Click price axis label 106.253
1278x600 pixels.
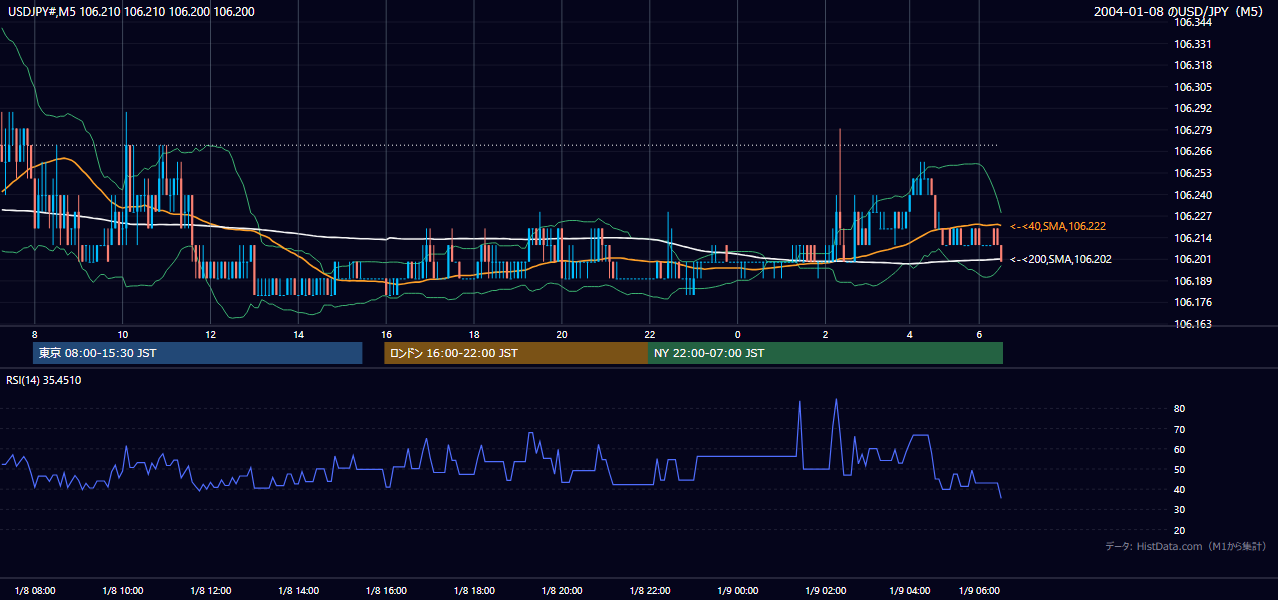point(1193,173)
